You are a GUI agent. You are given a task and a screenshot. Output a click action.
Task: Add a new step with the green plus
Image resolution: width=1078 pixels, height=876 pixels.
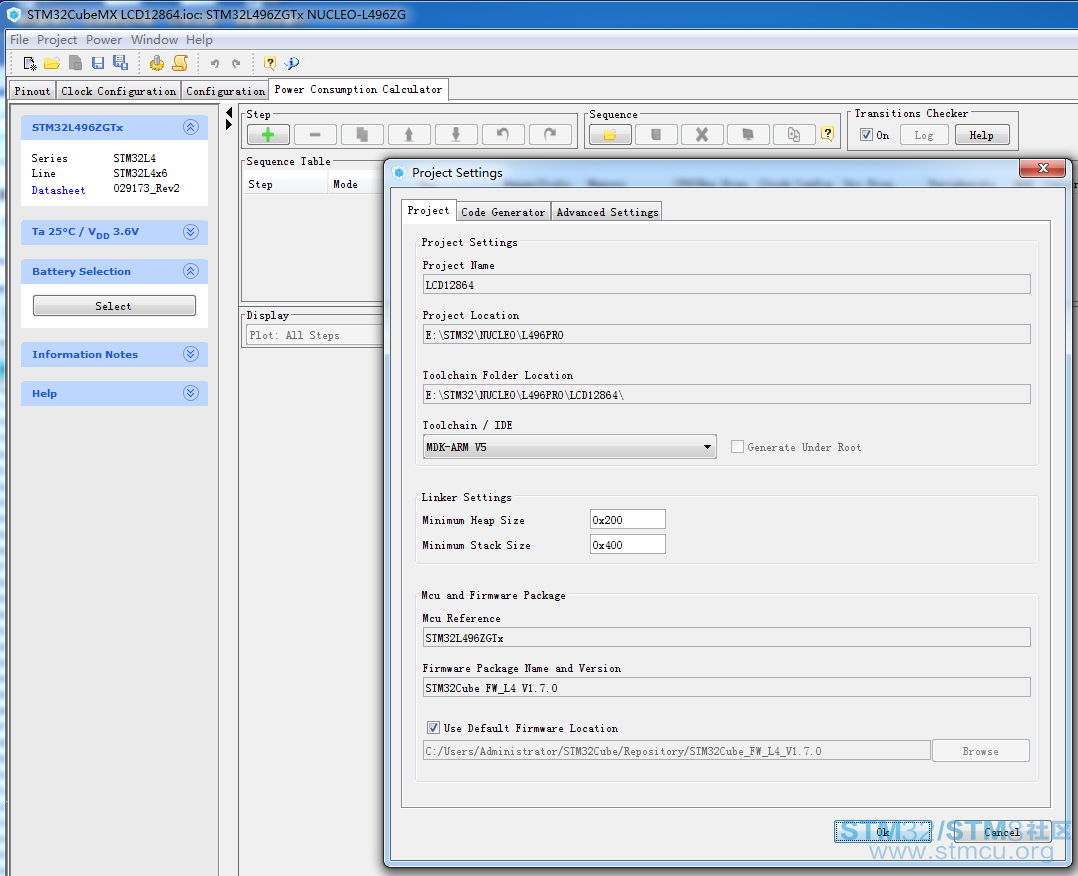(x=268, y=135)
